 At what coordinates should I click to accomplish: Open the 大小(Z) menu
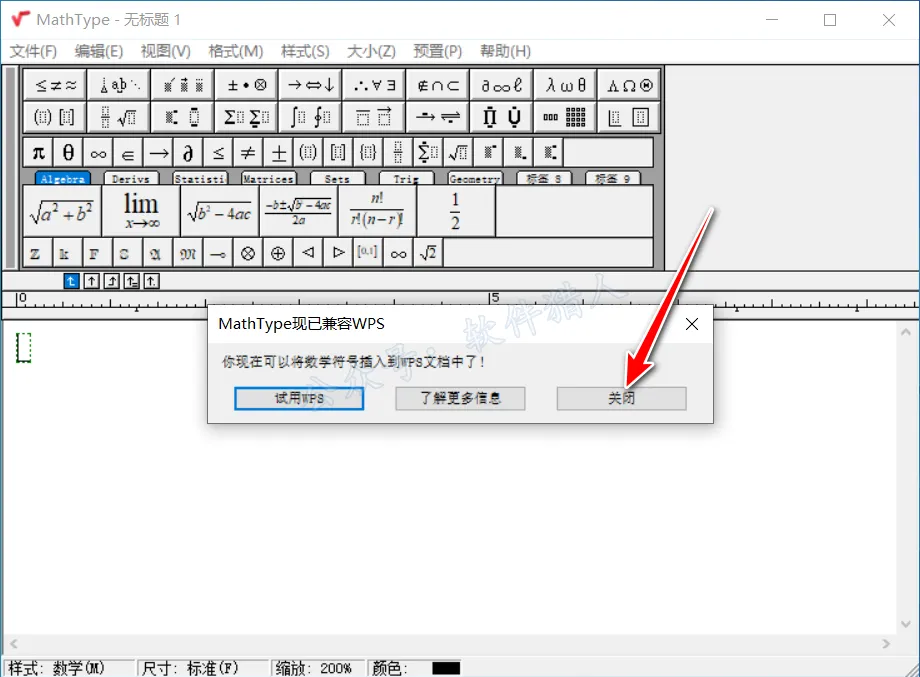tap(371, 52)
